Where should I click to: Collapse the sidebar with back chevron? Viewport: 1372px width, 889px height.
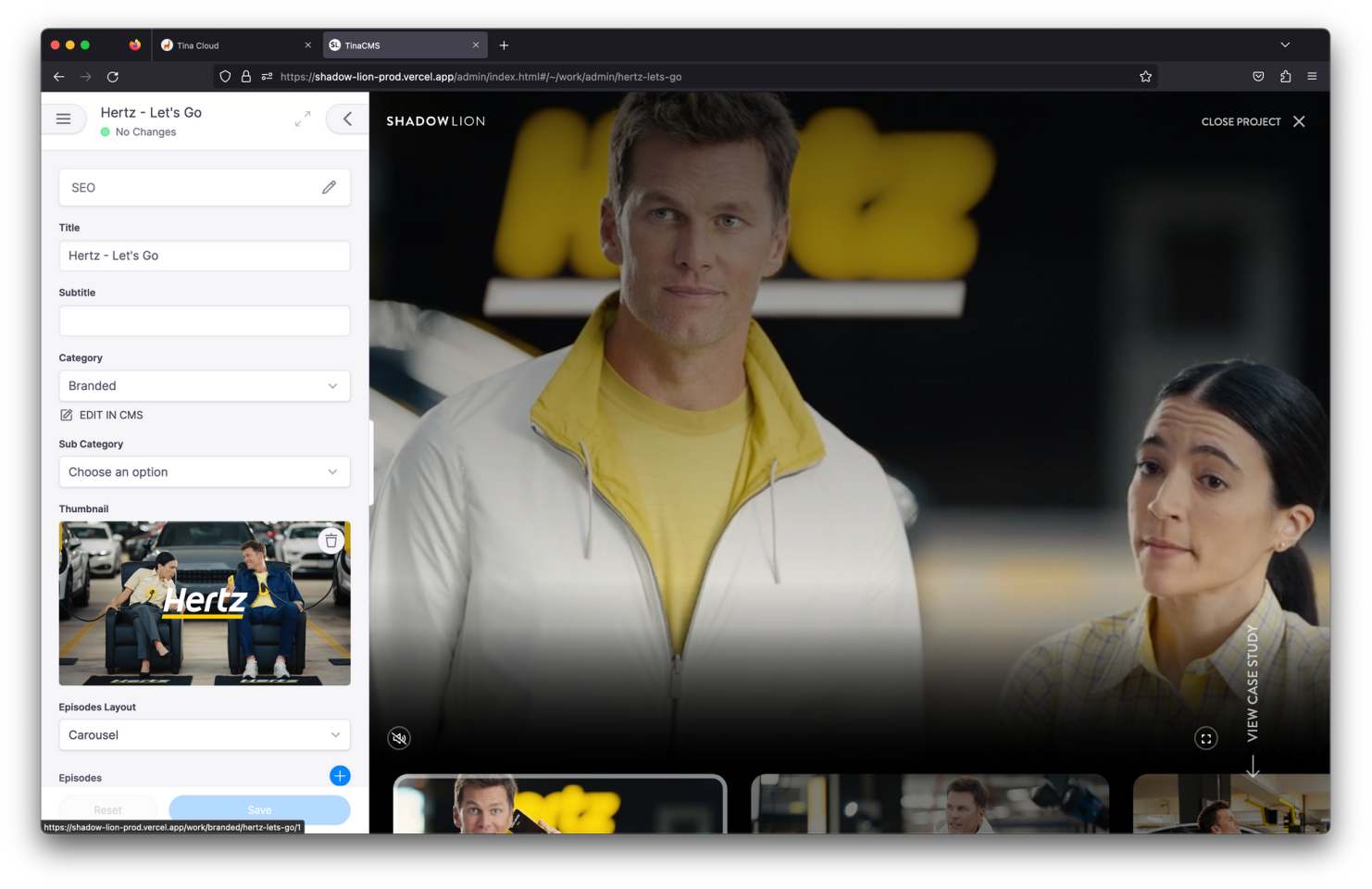pyautogui.click(x=348, y=119)
